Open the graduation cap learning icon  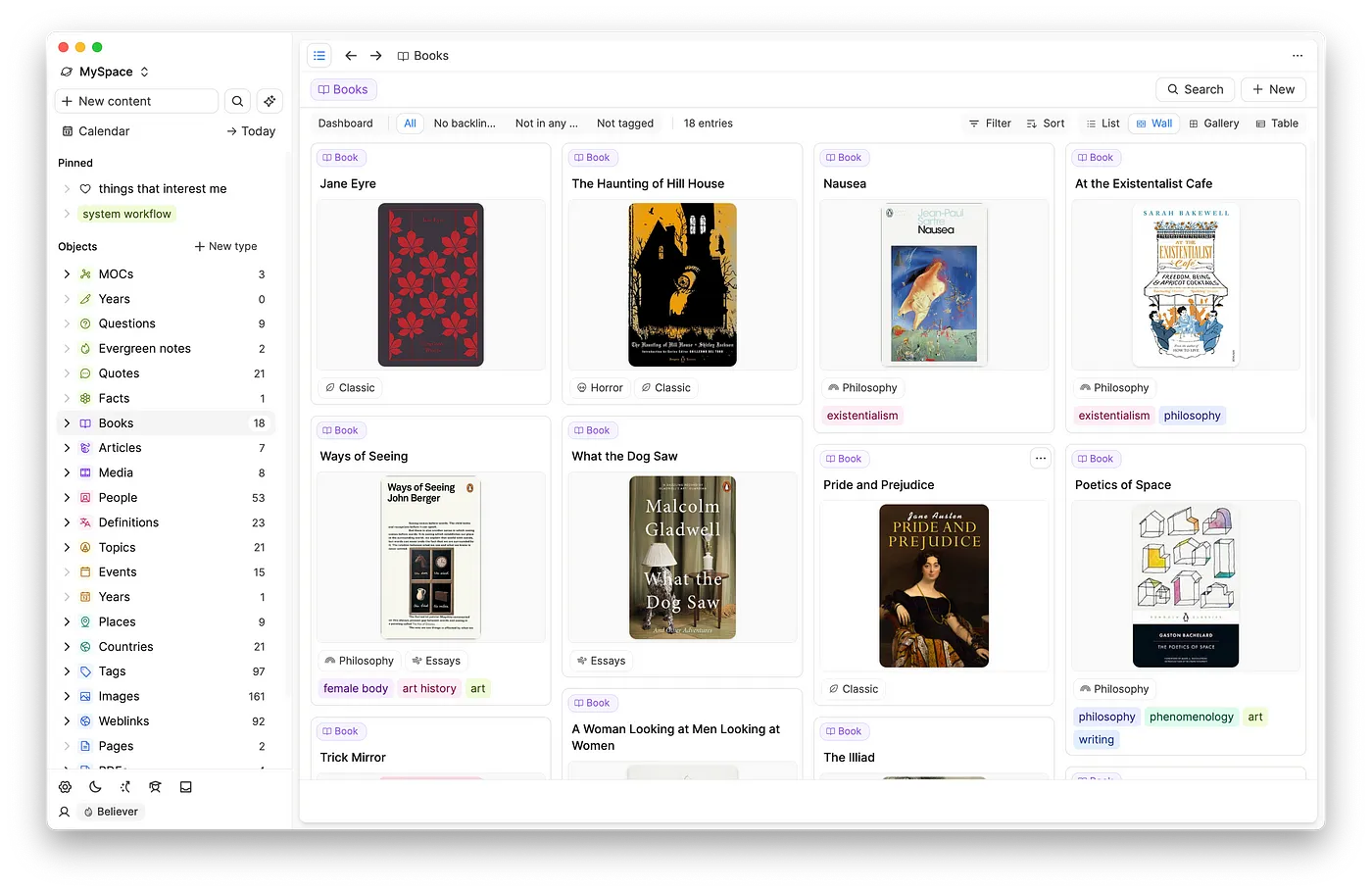[155, 787]
